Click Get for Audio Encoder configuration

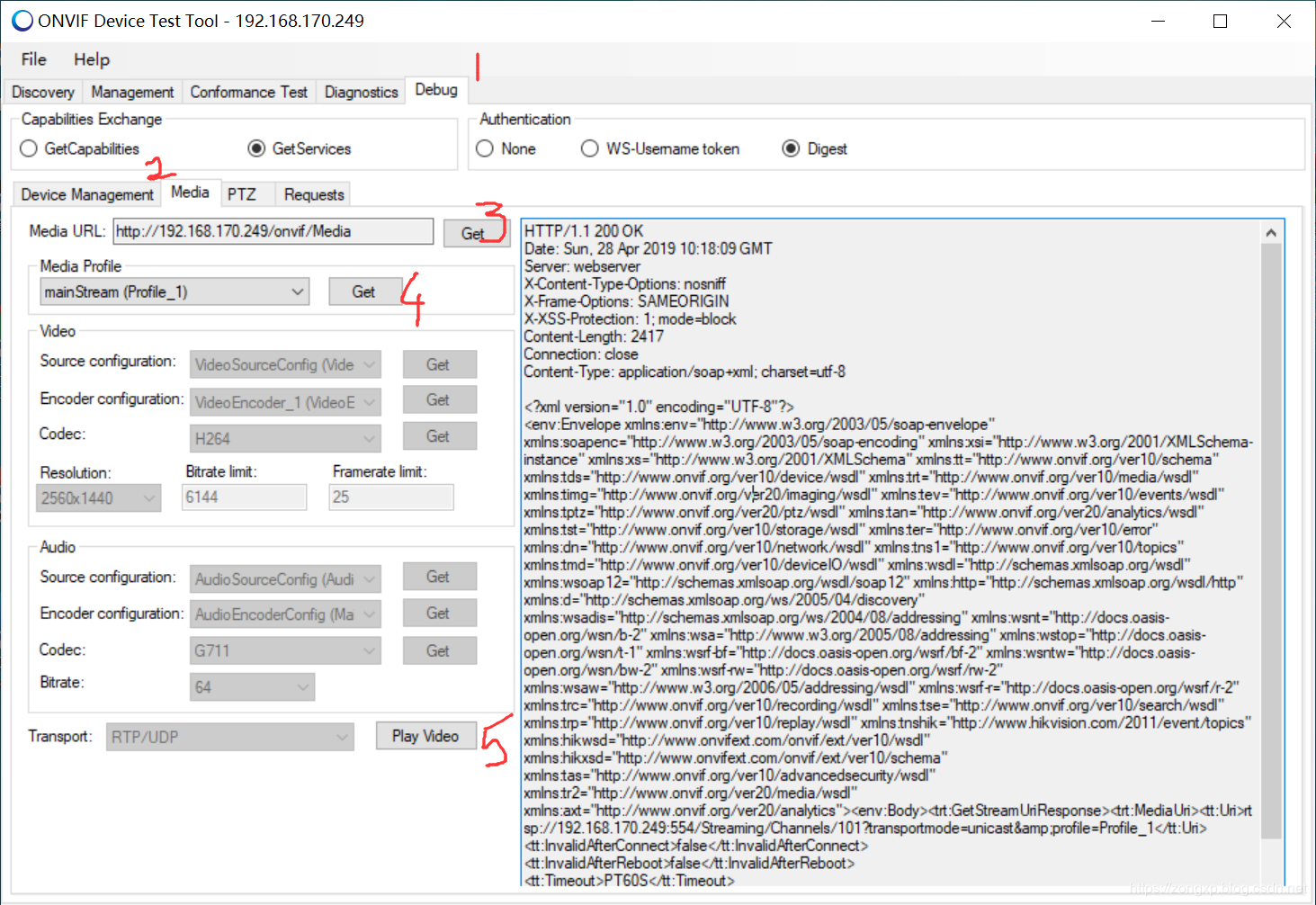(x=438, y=613)
